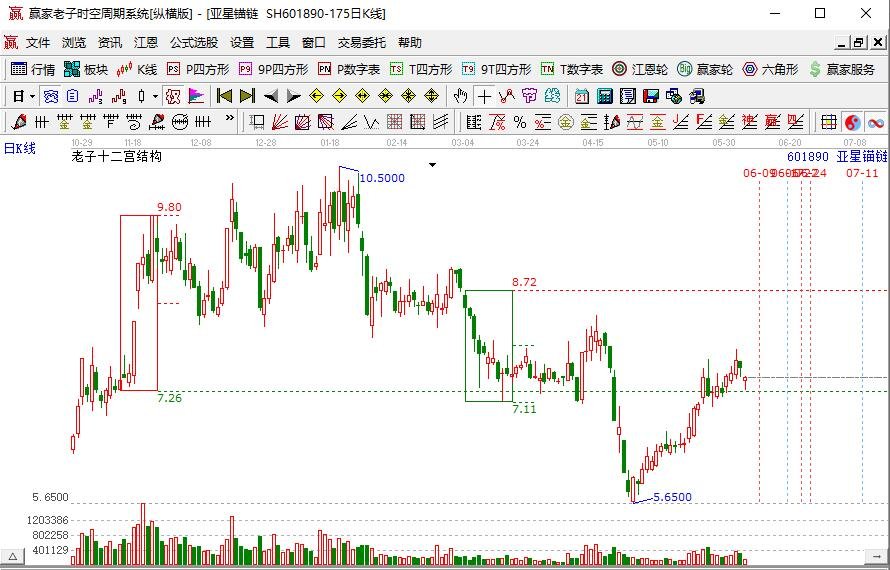Expand the toolbar overflow chevron »
The height and width of the screenshot is (570, 890).
(229, 118)
